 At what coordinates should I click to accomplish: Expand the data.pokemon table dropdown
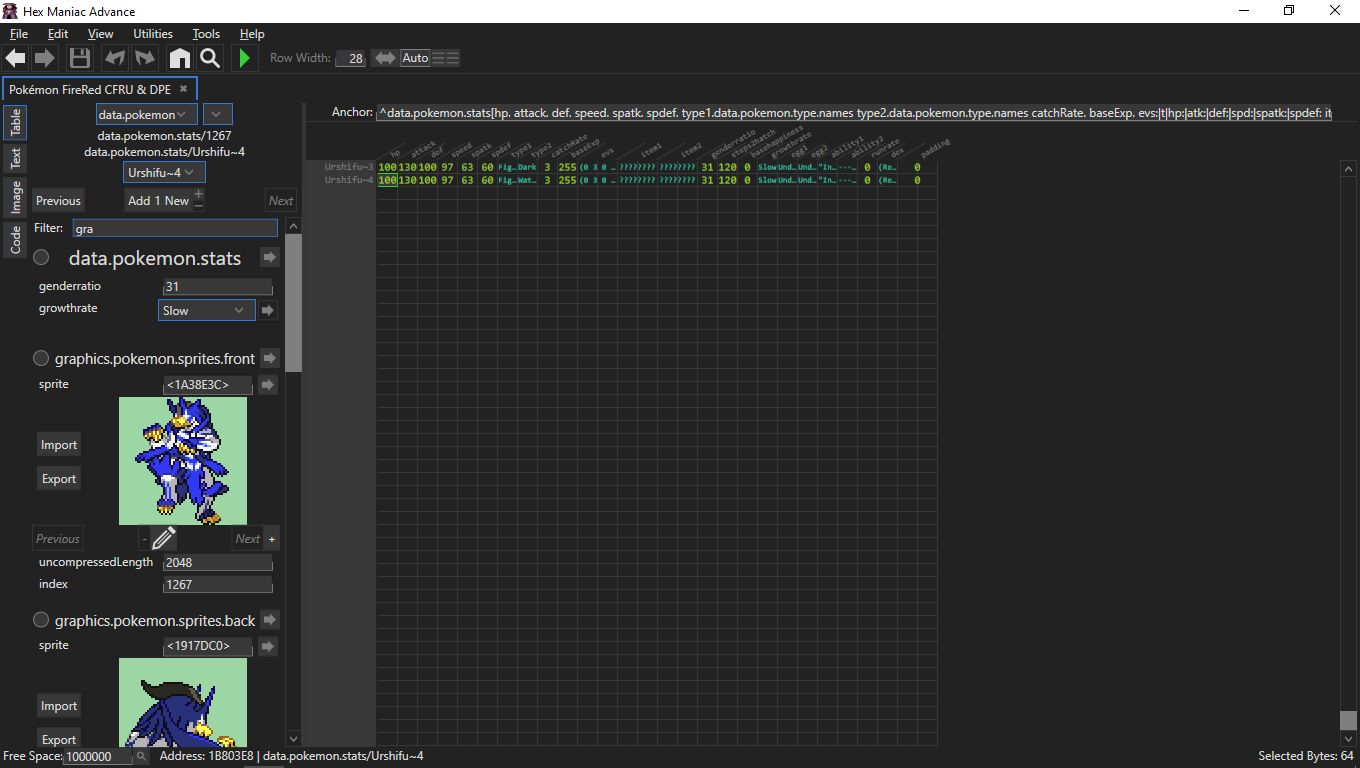click(x=147, y=114)
